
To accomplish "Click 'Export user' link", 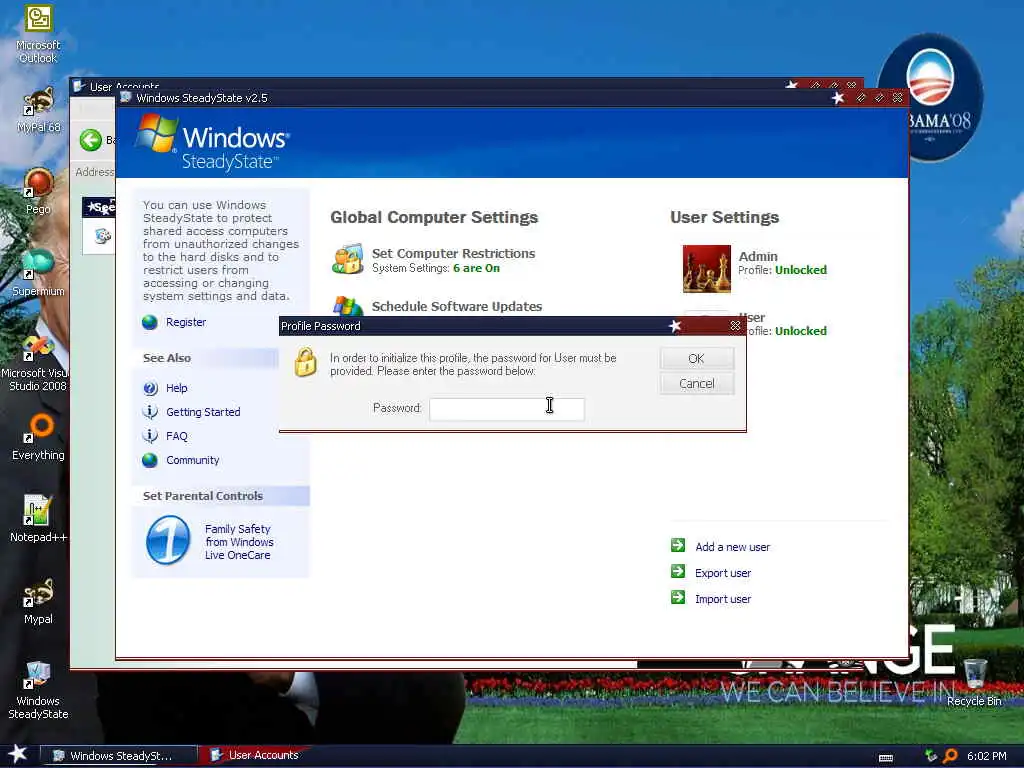I will coord(723,573).
